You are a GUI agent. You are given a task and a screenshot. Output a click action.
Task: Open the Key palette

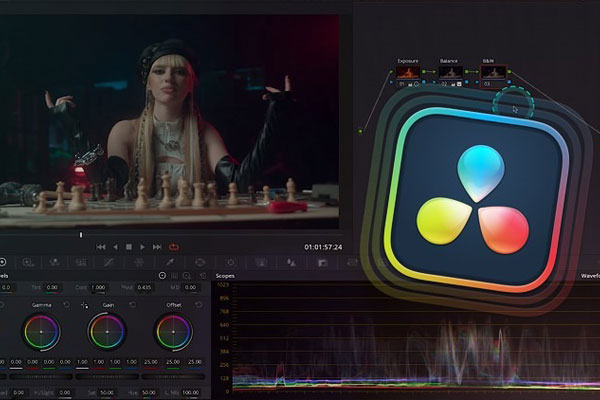pos(323,263)
